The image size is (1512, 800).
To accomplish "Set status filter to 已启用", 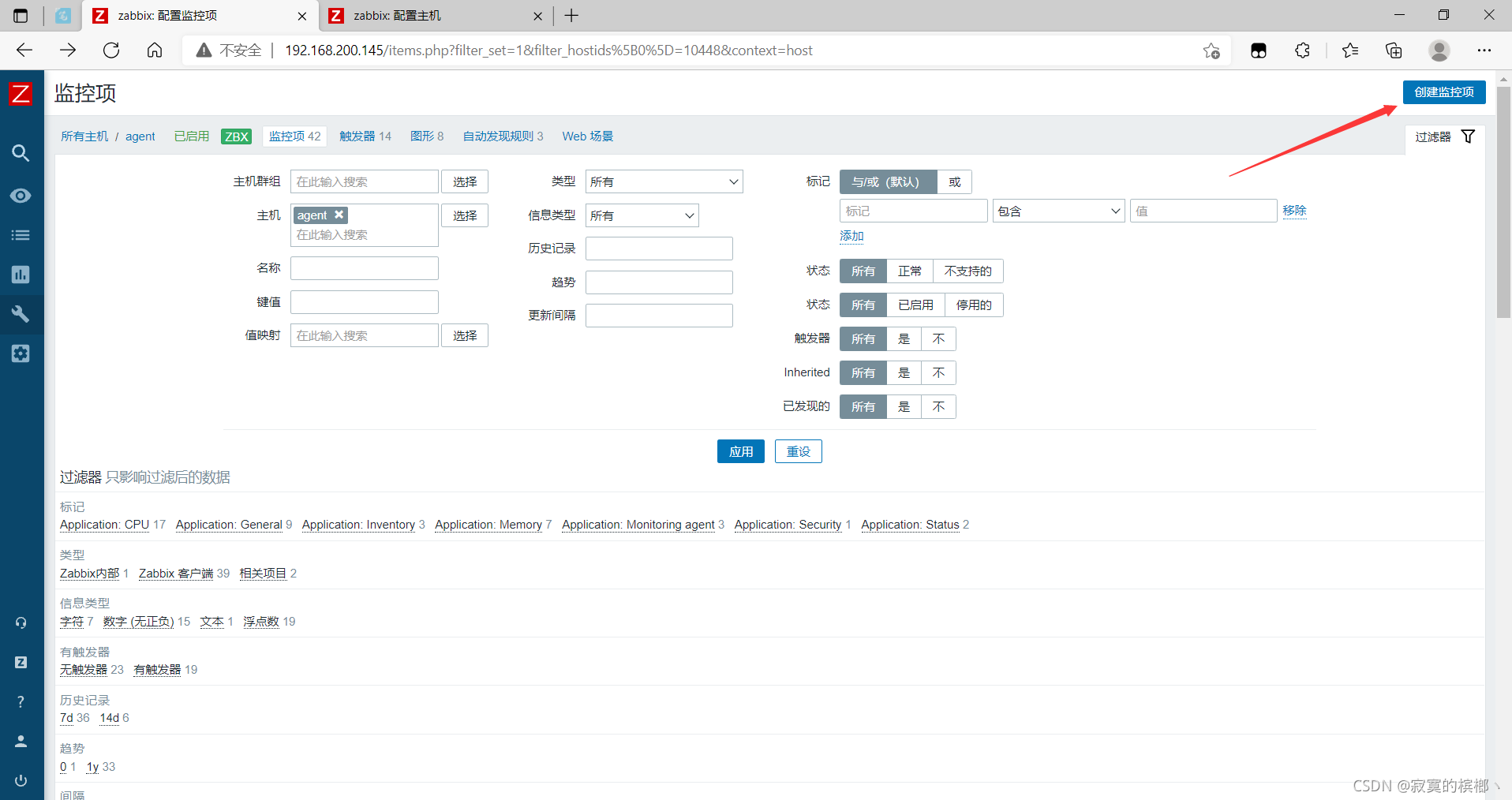I will (915, 305).
